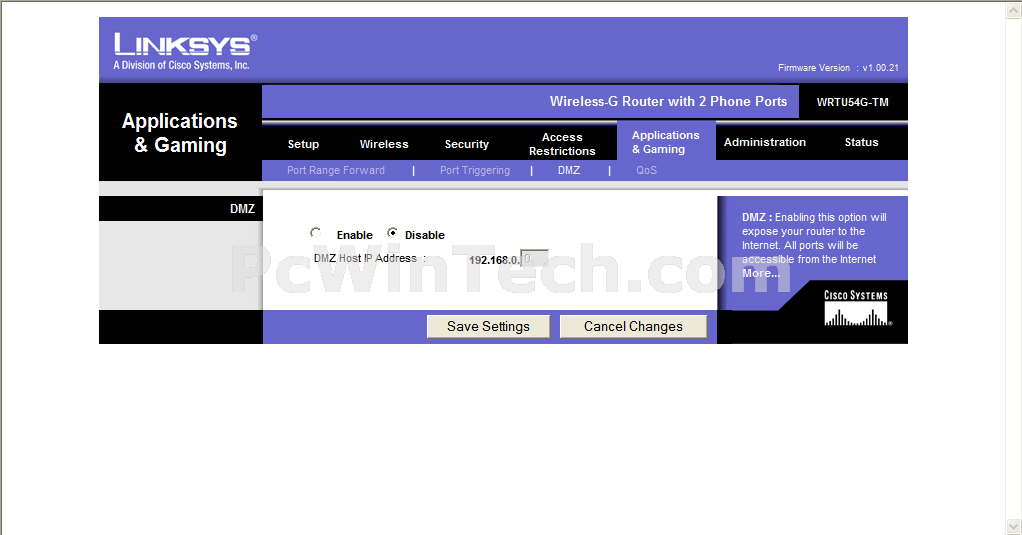
Task: Go to Port Range Forward subtab
Action: (336, 170)
